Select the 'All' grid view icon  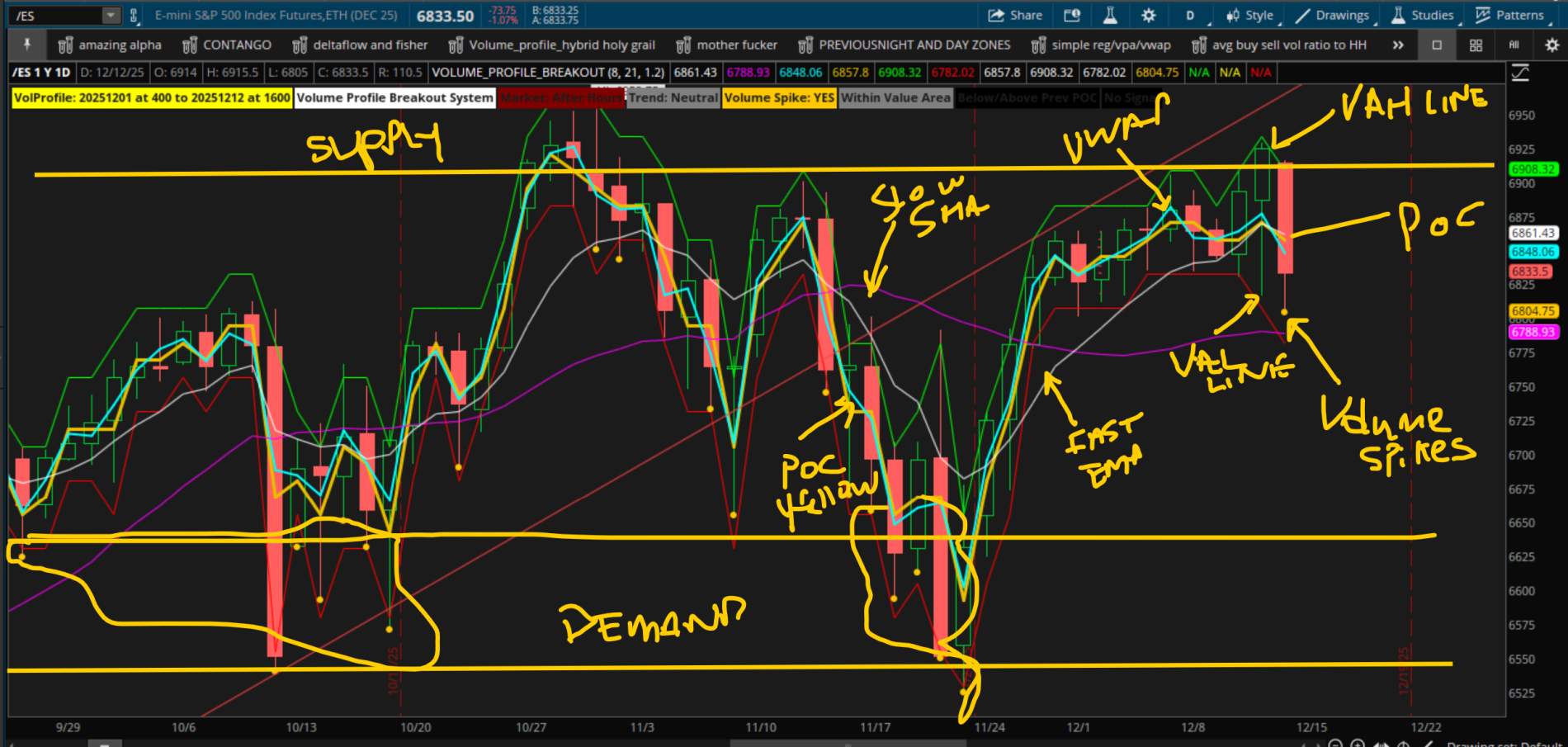[x=1514, y=45]
